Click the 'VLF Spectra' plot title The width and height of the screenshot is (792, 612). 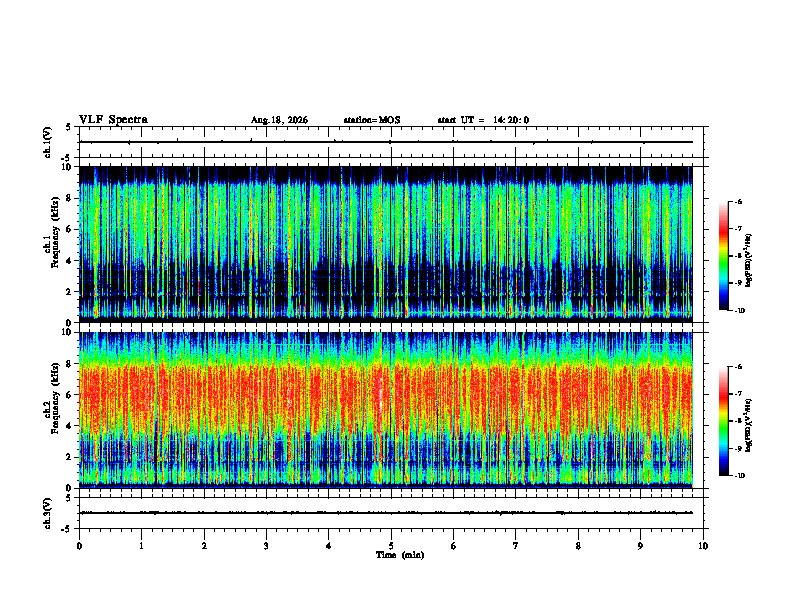pos(113,120)
